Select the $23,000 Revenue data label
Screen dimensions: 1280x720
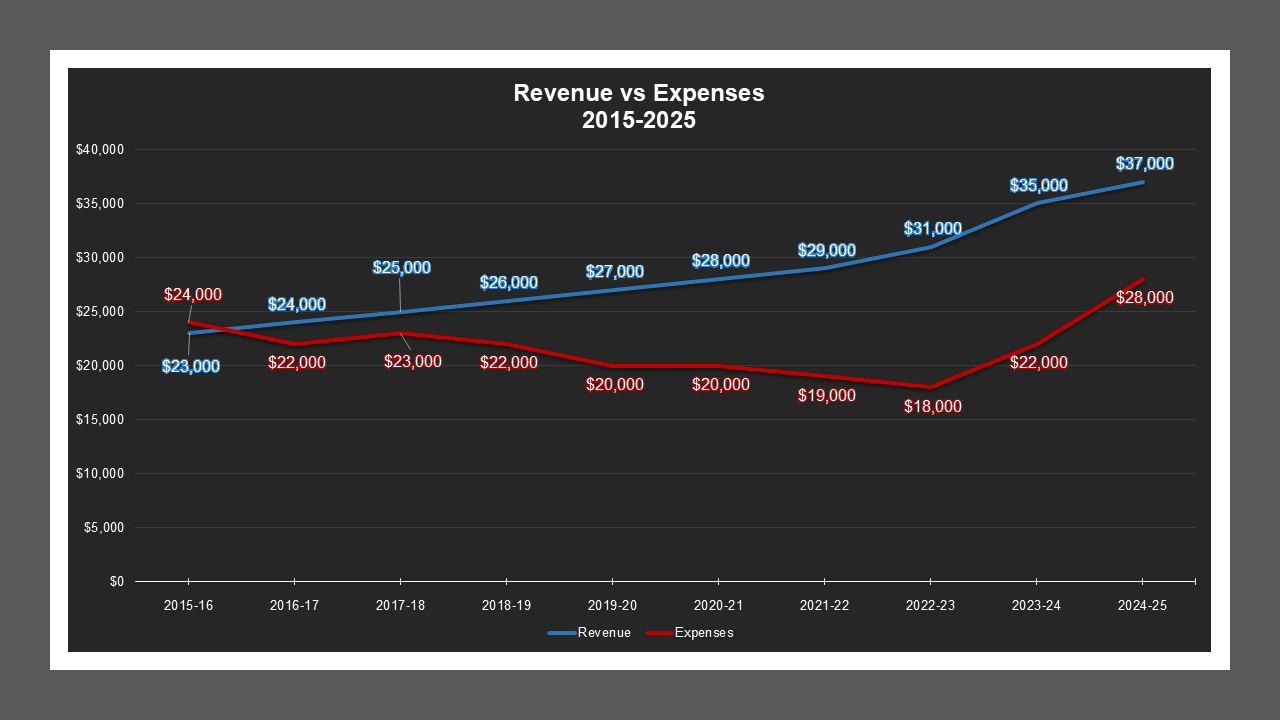[x=191, y=367]
